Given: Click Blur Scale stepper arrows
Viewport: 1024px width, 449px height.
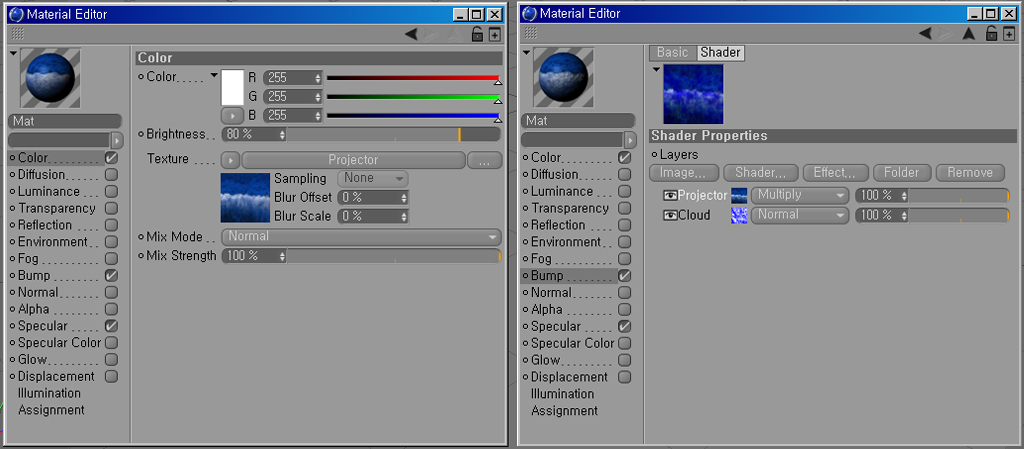Looking at the screenshot, I should click(404, 216).
